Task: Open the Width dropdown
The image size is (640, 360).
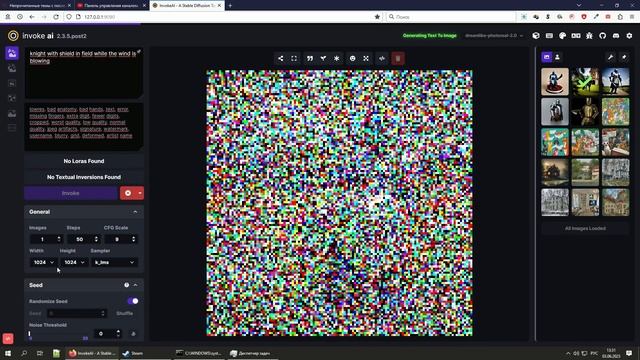Action: [43, 262]
